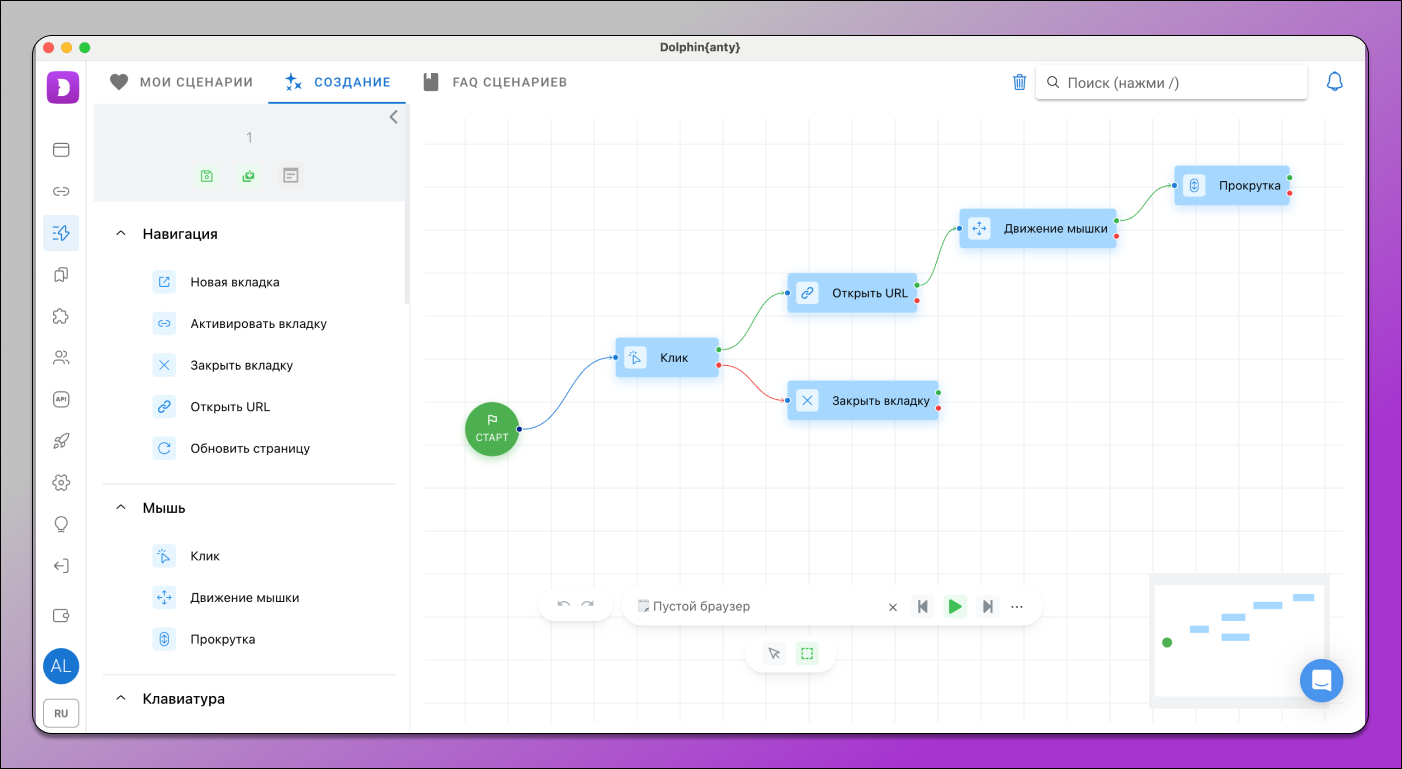Open the support chat bubble

[1321, 680]
